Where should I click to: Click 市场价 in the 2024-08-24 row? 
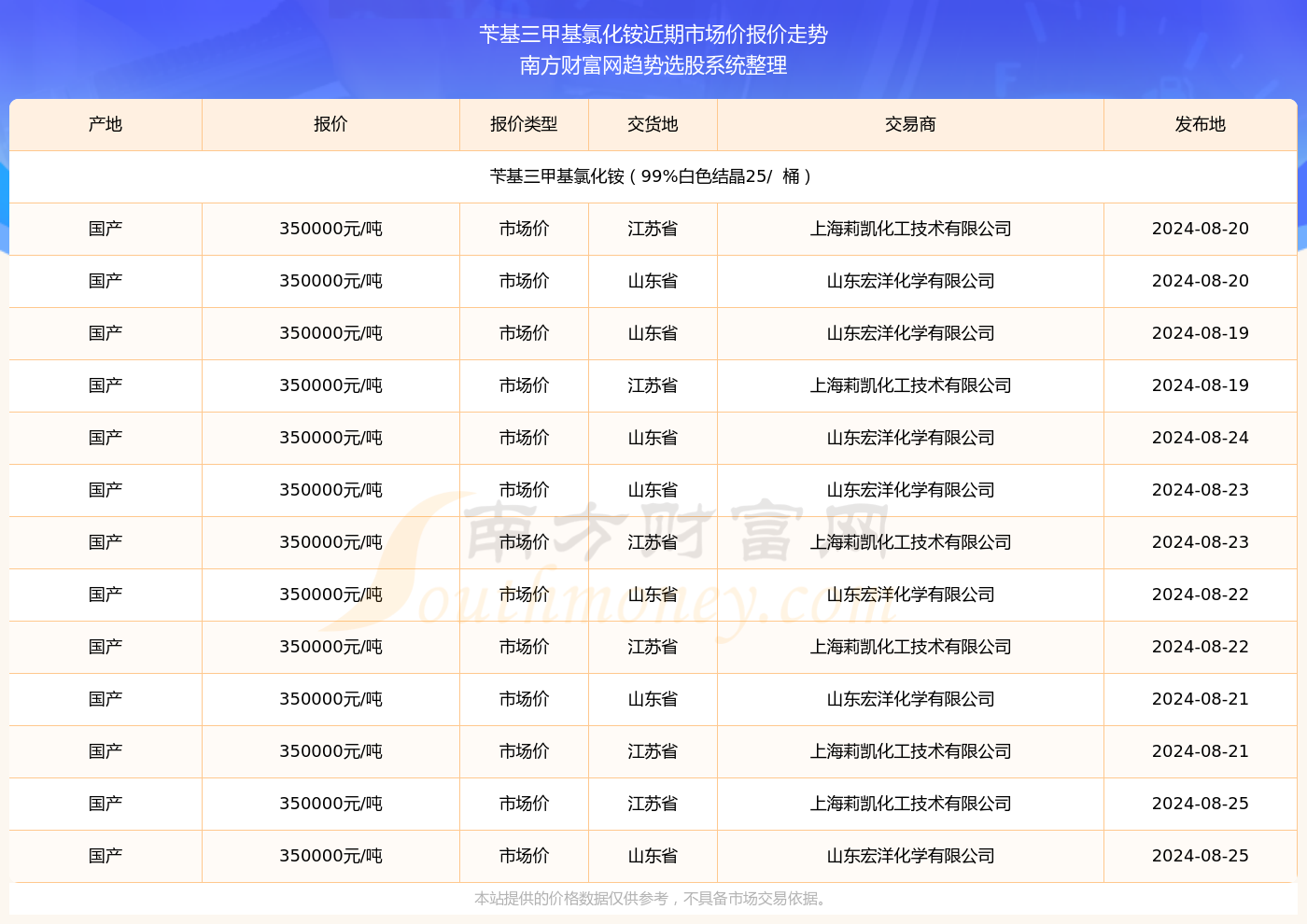coord(524,438)
